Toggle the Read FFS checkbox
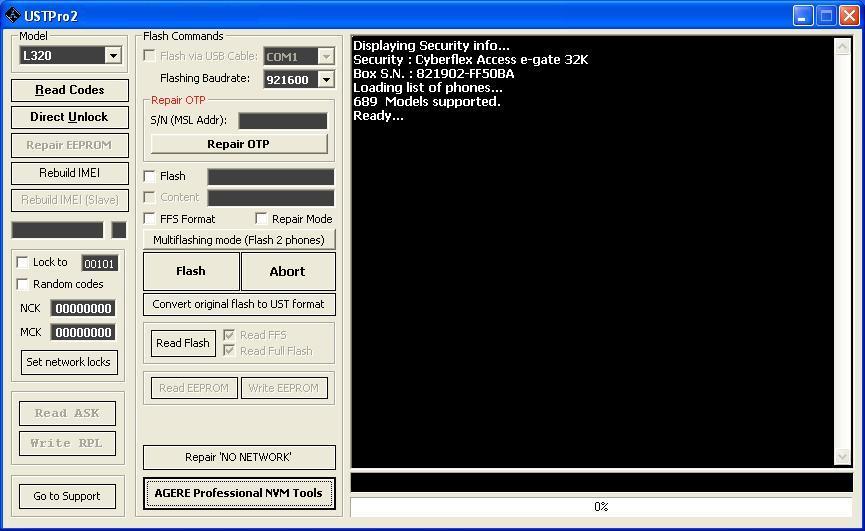 tap(229, 335)
